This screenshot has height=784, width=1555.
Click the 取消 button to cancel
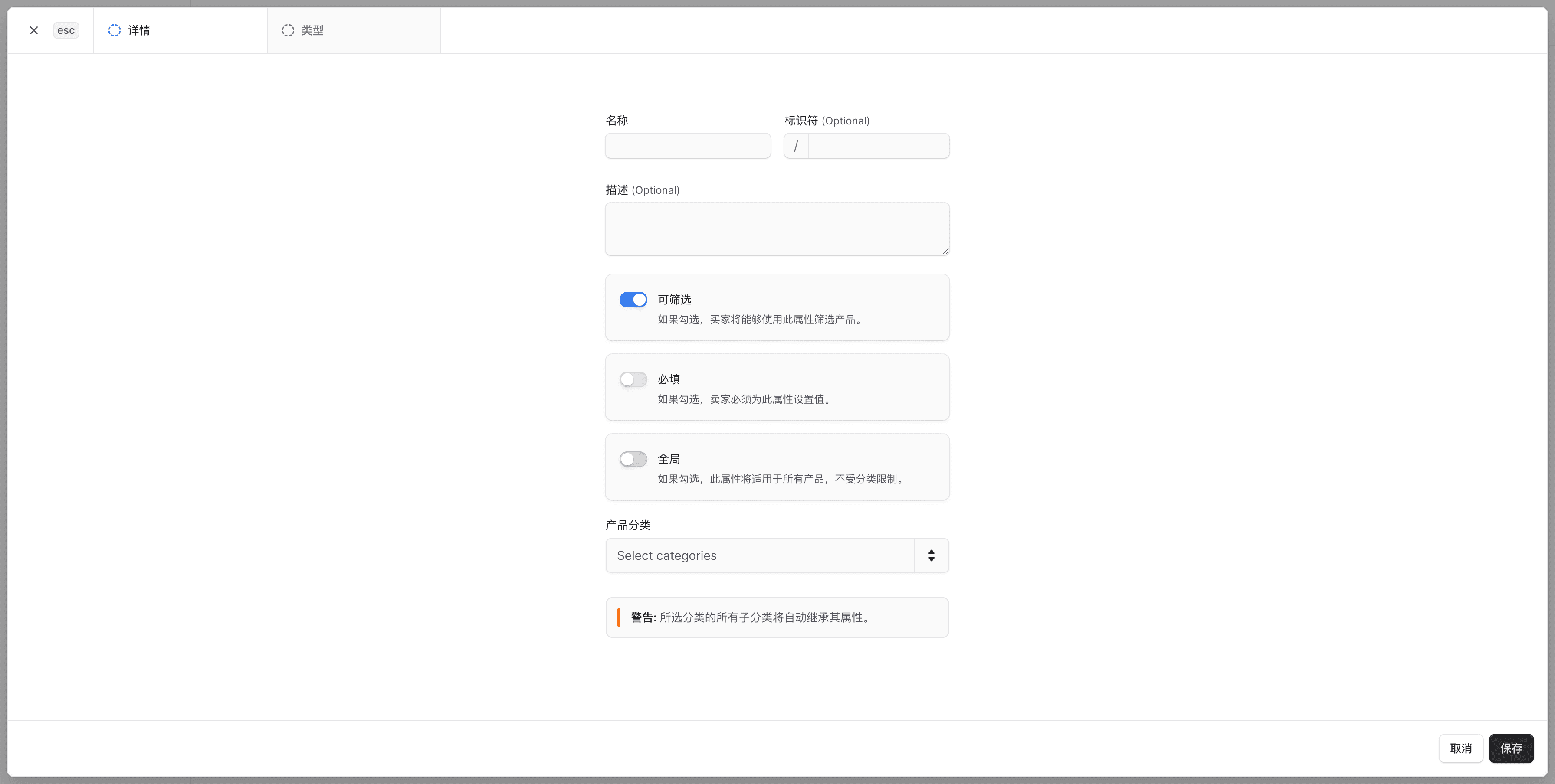[1461, 748]
